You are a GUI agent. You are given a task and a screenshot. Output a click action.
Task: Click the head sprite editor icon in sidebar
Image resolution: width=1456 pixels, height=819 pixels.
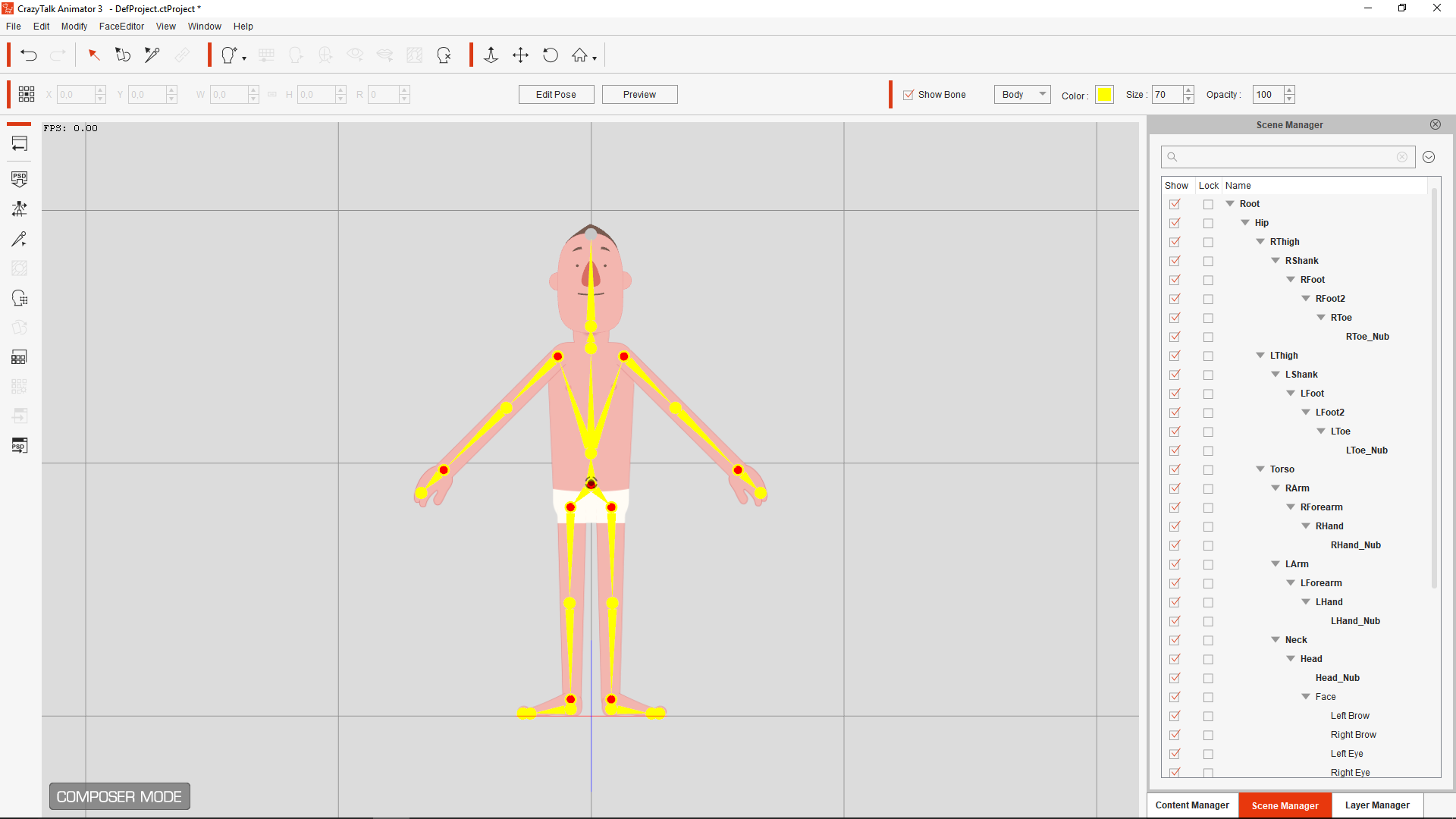20,298
